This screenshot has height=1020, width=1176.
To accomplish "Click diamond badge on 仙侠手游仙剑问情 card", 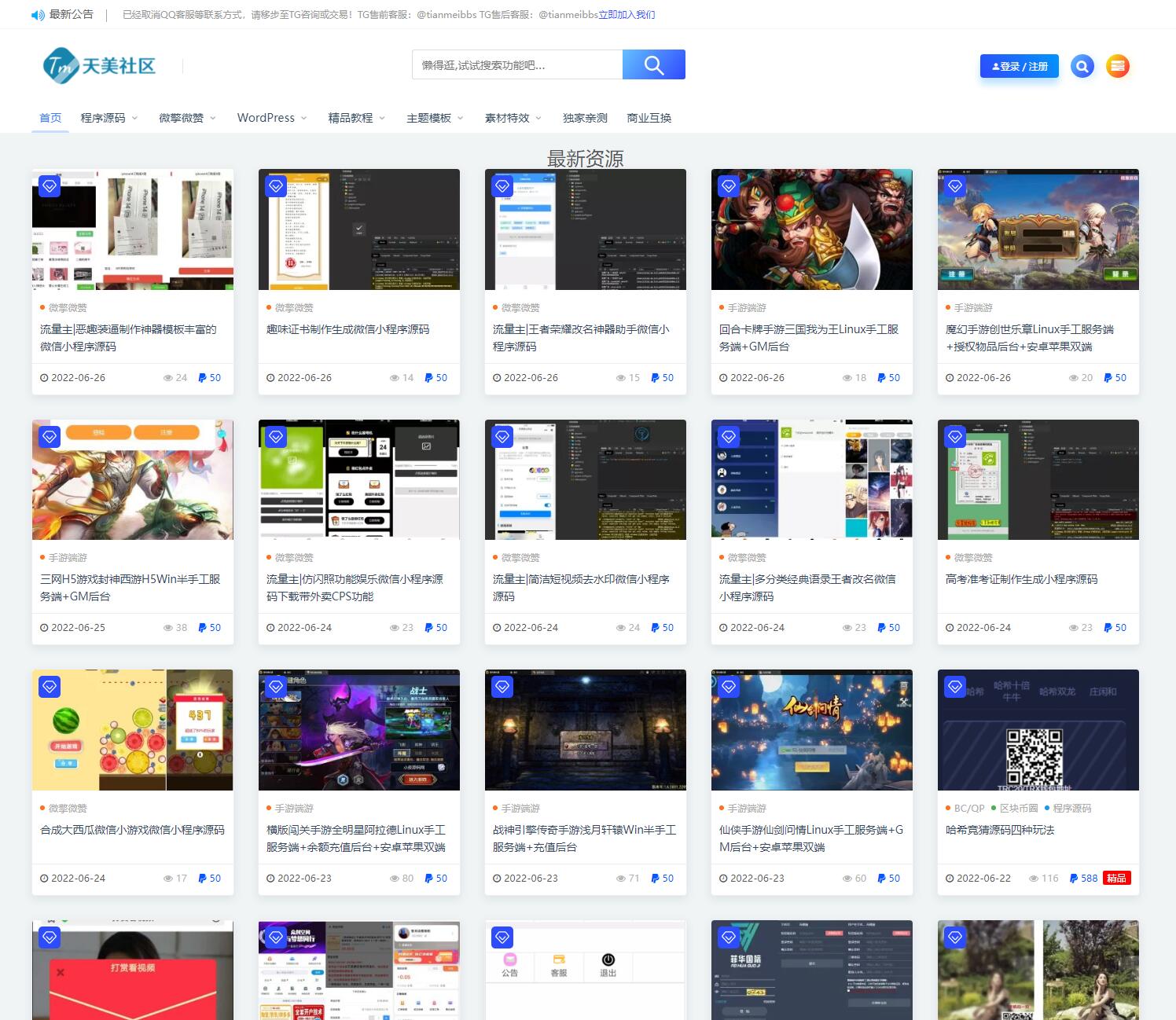I will [729, 687].
